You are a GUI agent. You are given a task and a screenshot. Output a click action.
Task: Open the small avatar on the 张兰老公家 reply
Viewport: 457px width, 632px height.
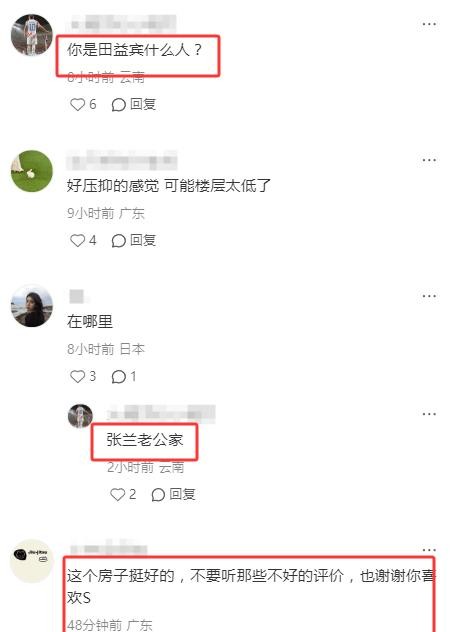pos(81,416)
